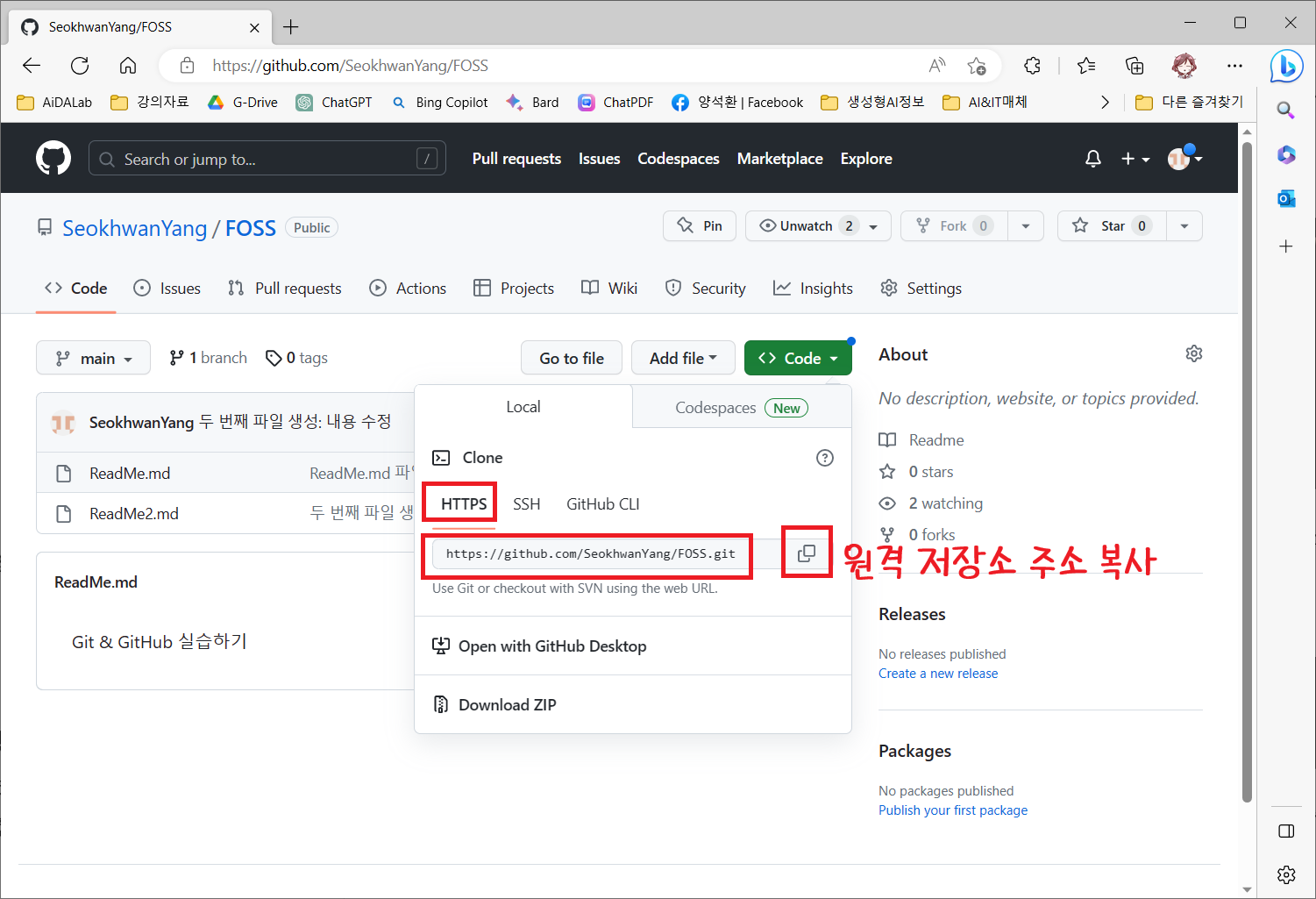Viewport: 1316px width, 899px height.
Task: Open repository Settings tab
Action: pos(921,289)
